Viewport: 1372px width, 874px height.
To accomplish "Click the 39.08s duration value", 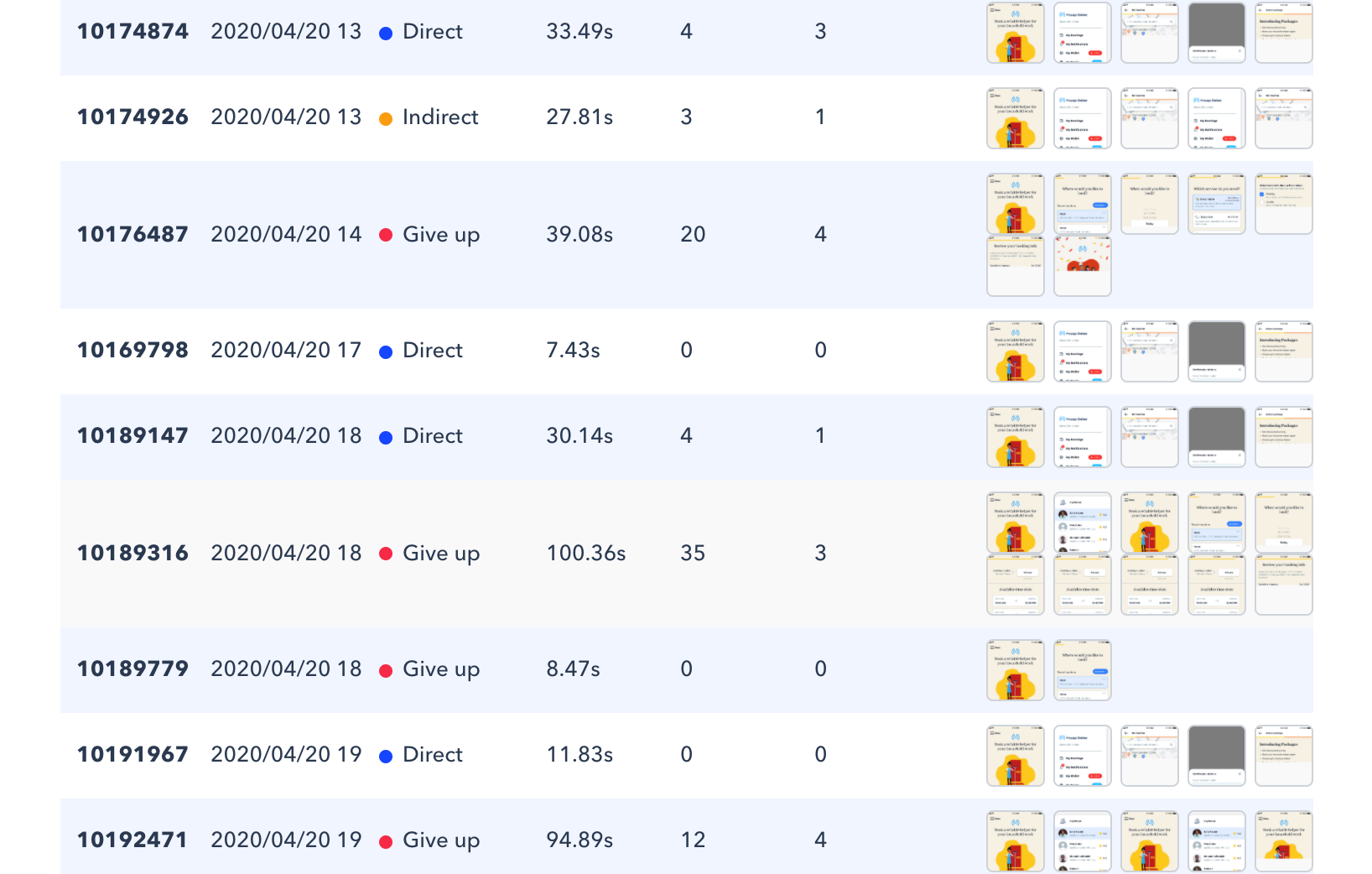I will coord(579,235).
